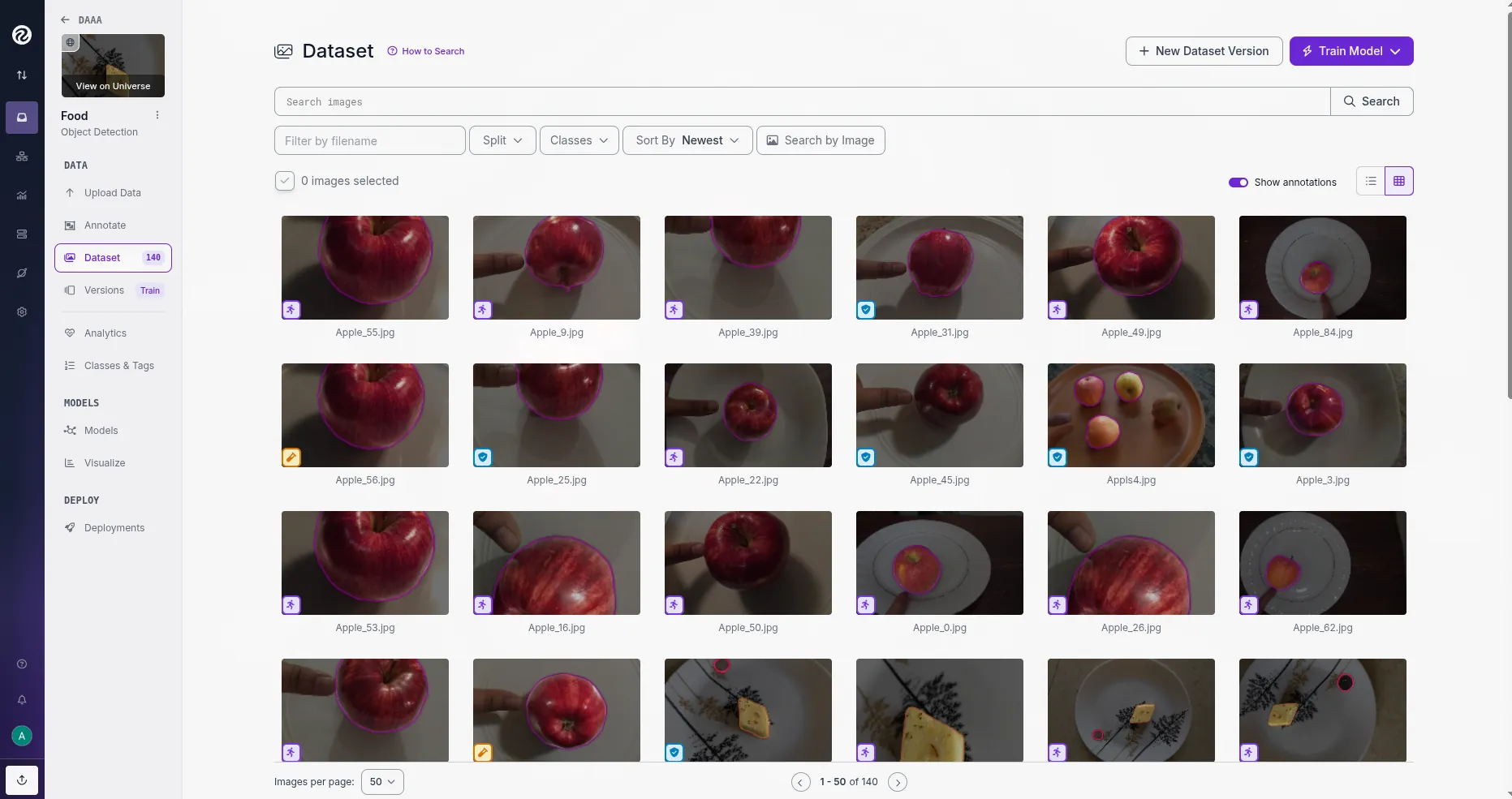
Task: Open the Classes filter dropdown
Action: pyautogui.click(x=579, y=140)
